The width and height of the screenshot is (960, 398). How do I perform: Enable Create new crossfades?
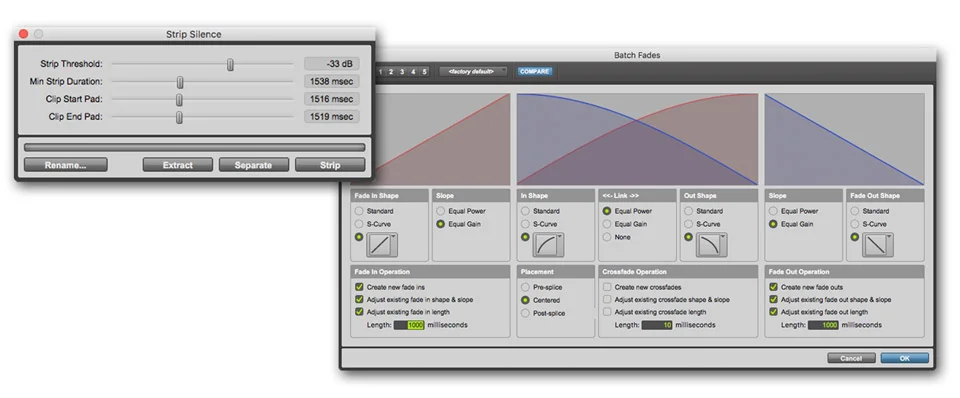(607, 287)
